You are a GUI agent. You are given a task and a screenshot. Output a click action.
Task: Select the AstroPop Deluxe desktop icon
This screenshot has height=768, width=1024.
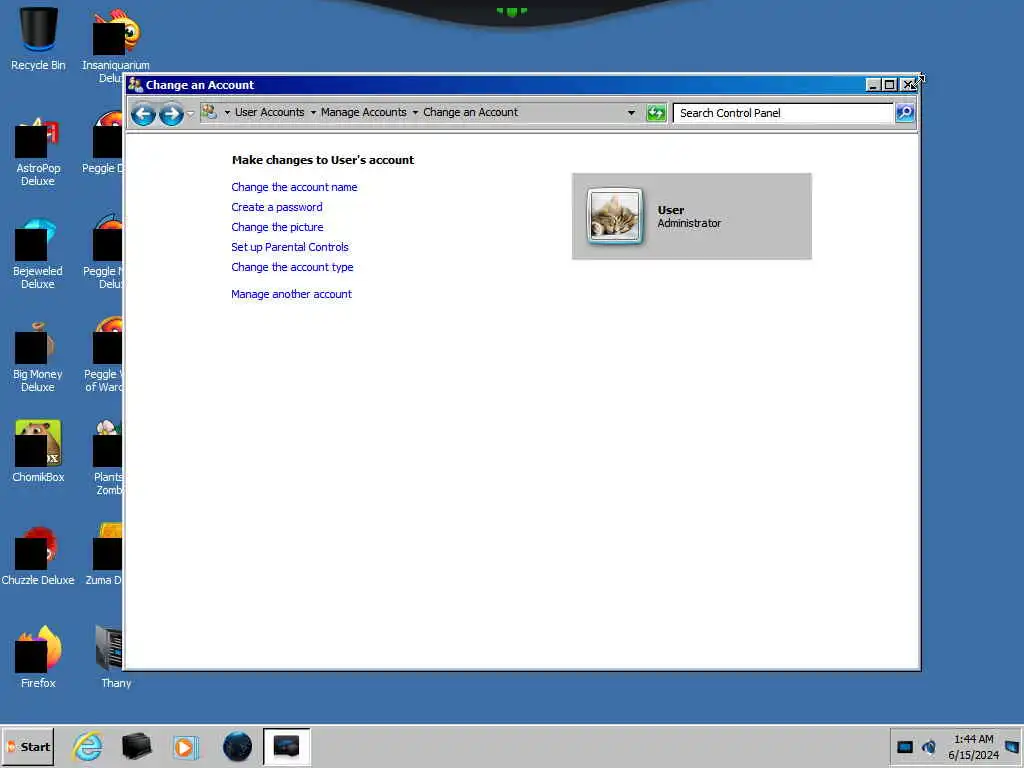[38, 152]
